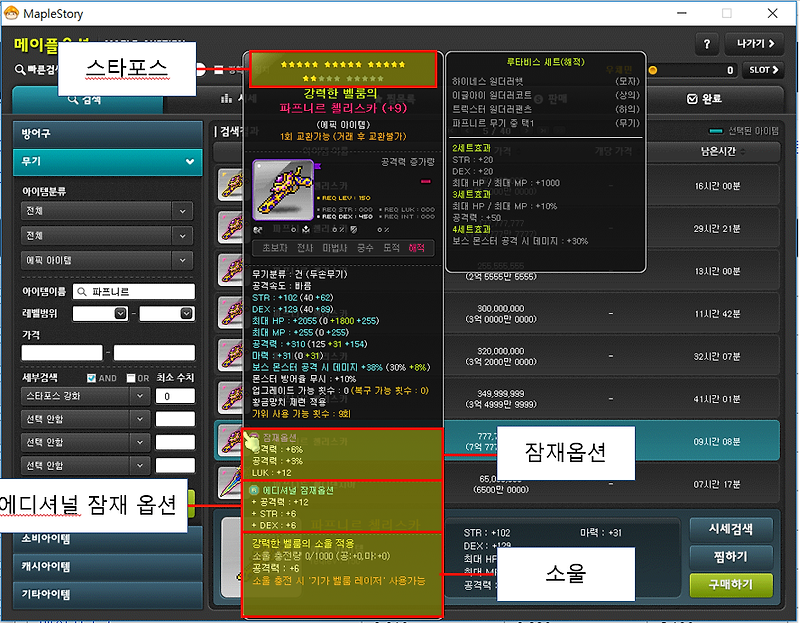Screen dimensions: 800x623
Task: Click the search icon inside item name field
Action: click(82, 292)
